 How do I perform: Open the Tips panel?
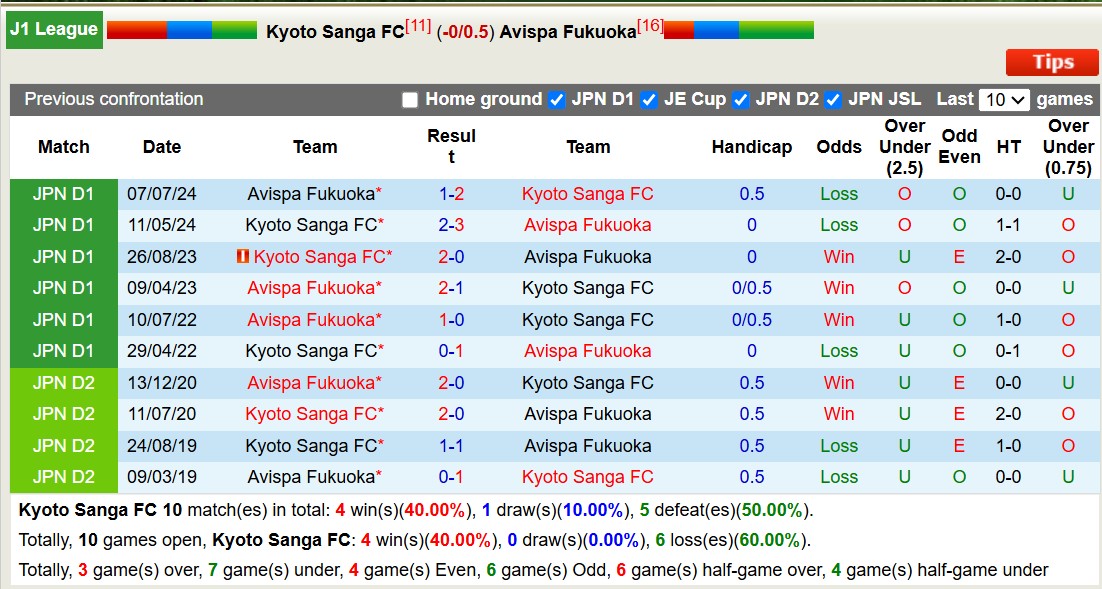coord(1051,62)
